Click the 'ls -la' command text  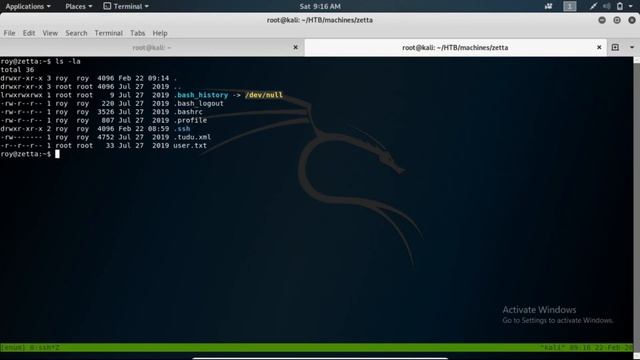coord(68,62)
